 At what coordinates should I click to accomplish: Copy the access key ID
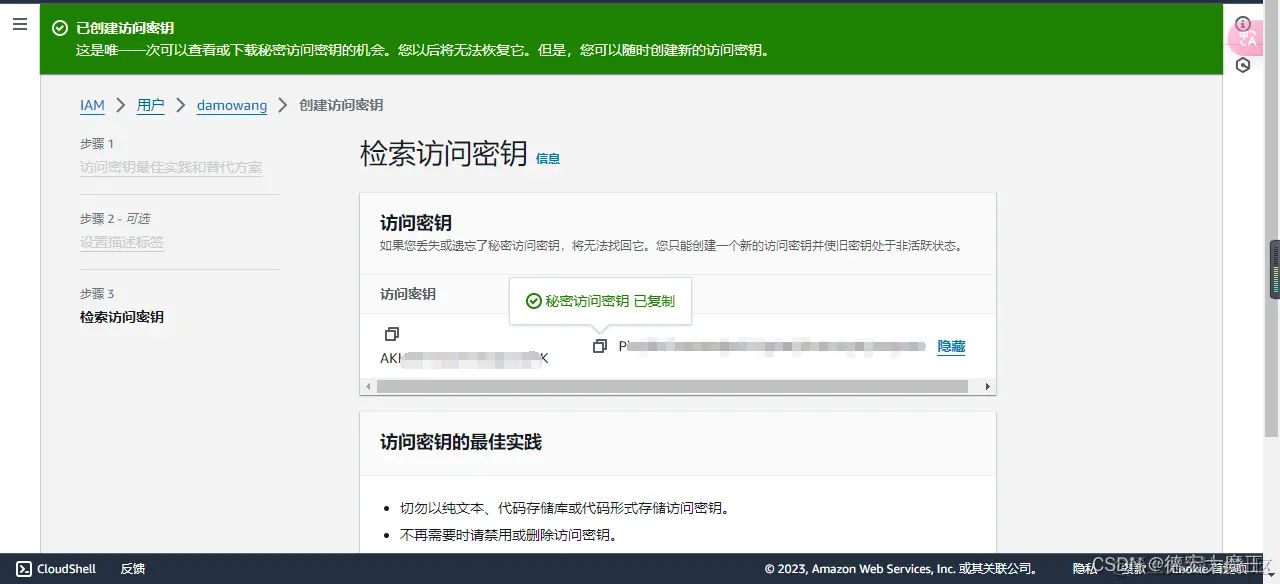pyautogui.click(x=392, y=333)
